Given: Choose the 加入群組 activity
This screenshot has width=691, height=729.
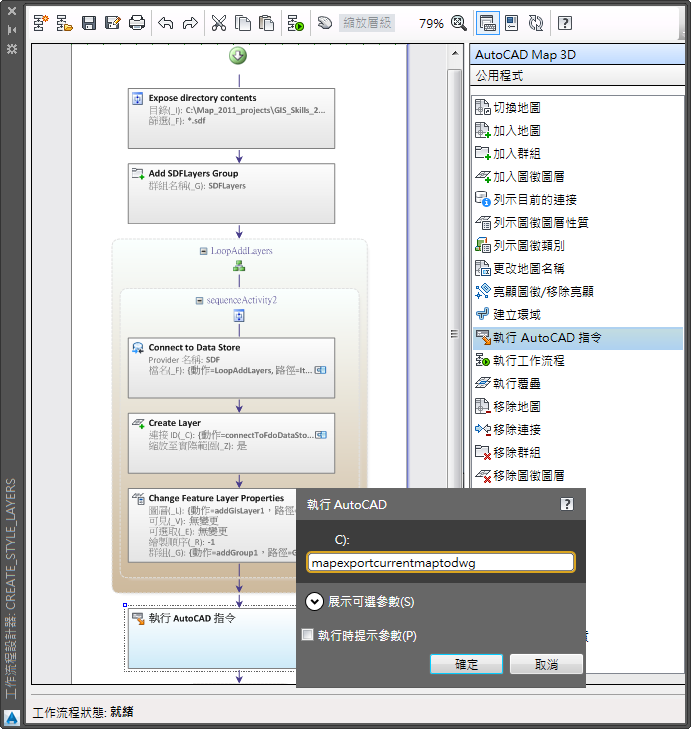Looking at the screenshot, I should coord(578,153).
